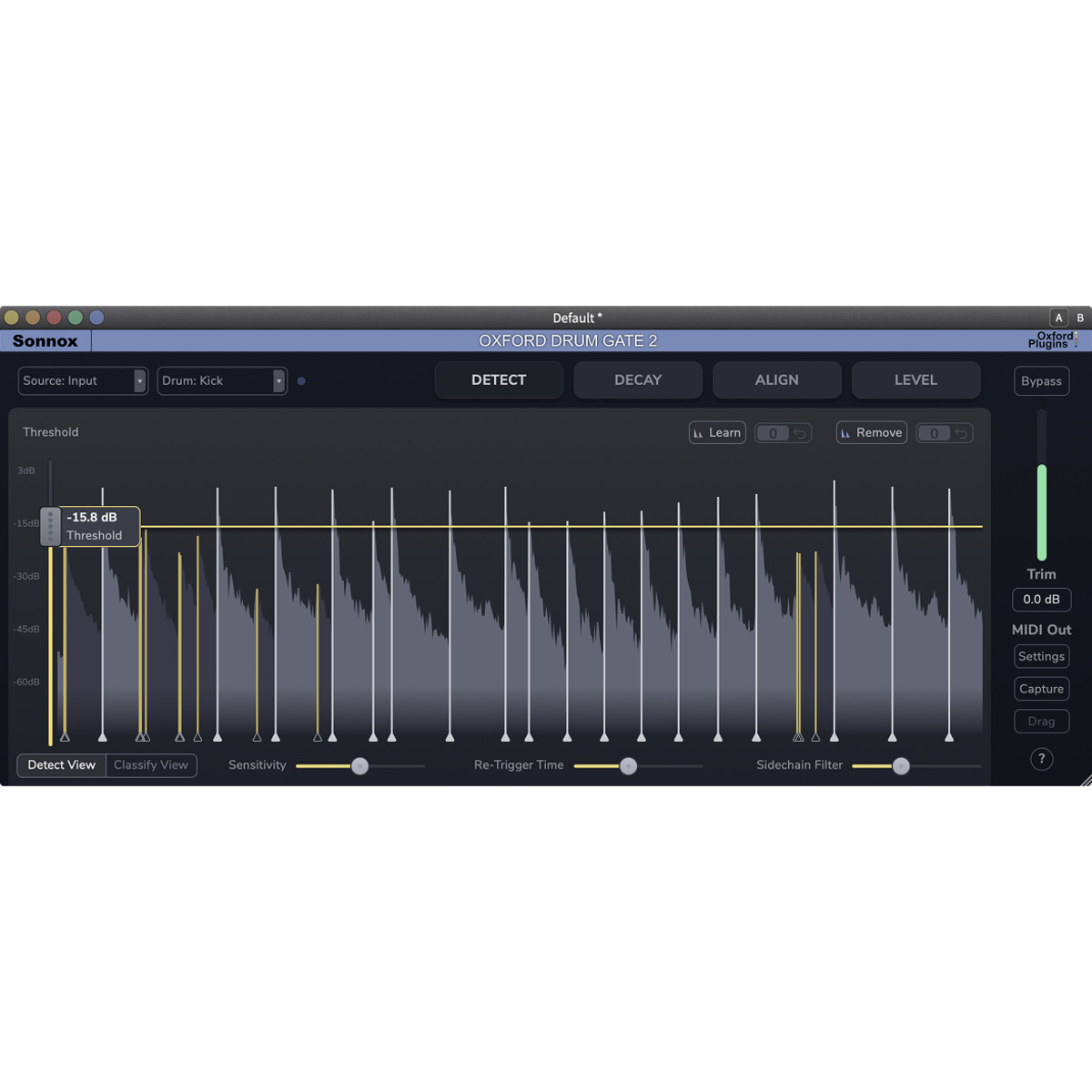Click the red color dot in title bar
Screen dimensions: 1092x1092
click(54, 318)
